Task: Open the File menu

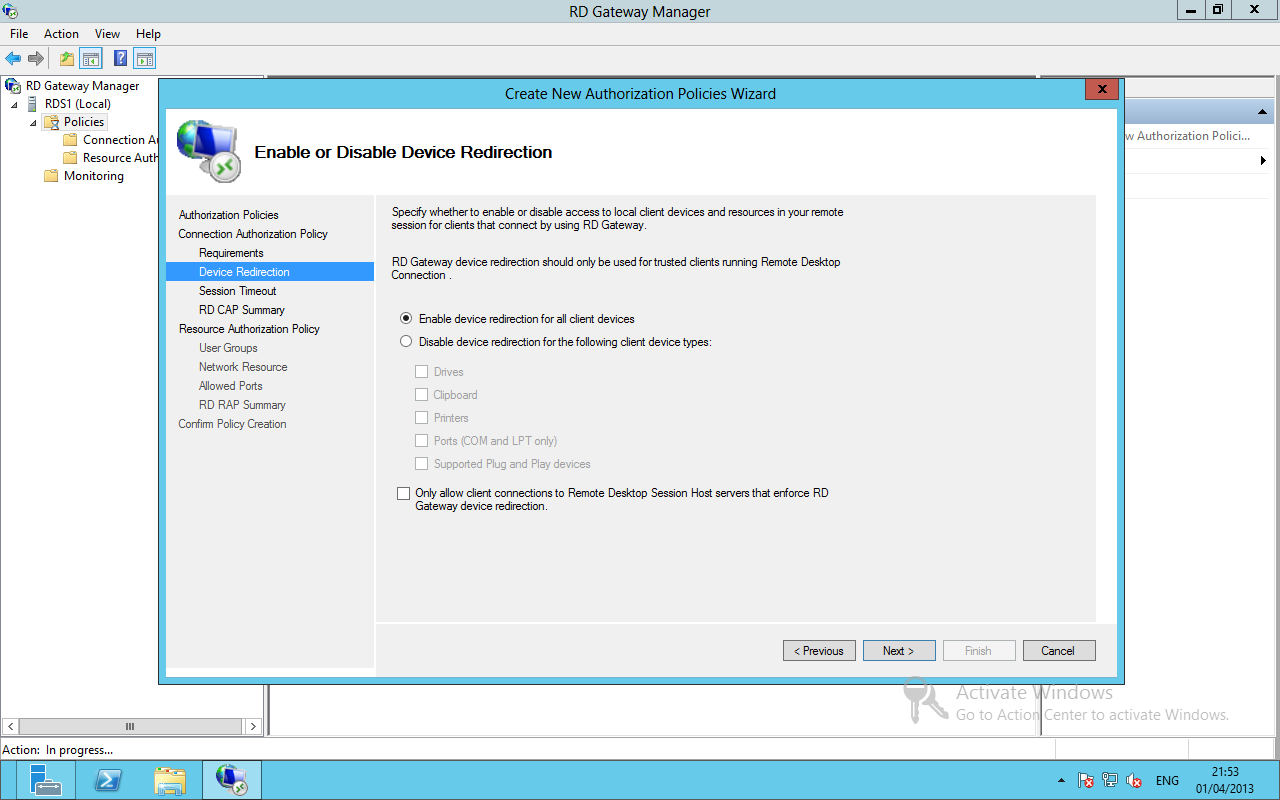Action: (x=19, y=34)
